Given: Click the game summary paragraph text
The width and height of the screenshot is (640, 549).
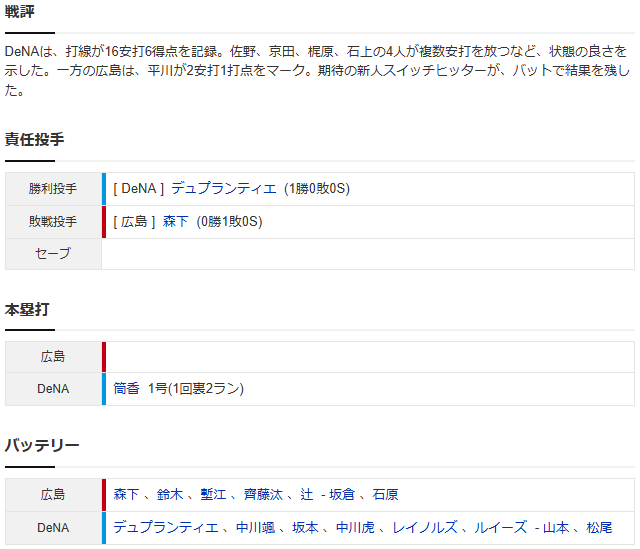Looking at the screenshot, I should coord(318,71).
